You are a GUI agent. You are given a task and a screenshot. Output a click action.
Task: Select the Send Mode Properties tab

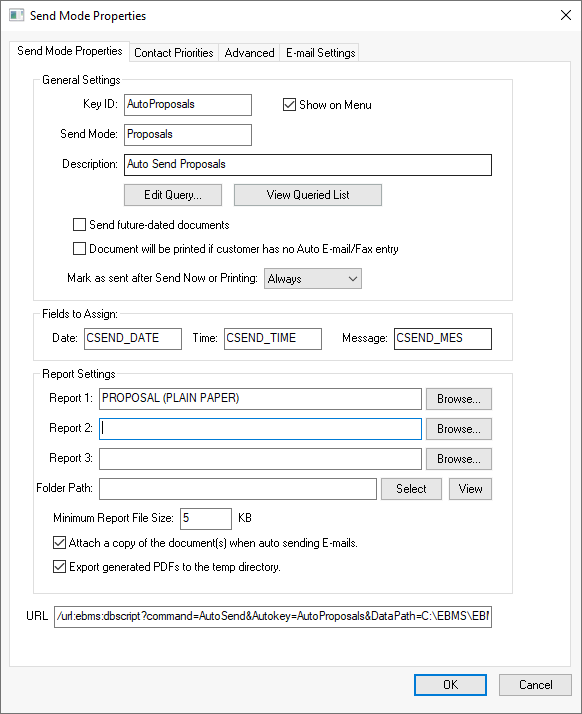[70, 51]
